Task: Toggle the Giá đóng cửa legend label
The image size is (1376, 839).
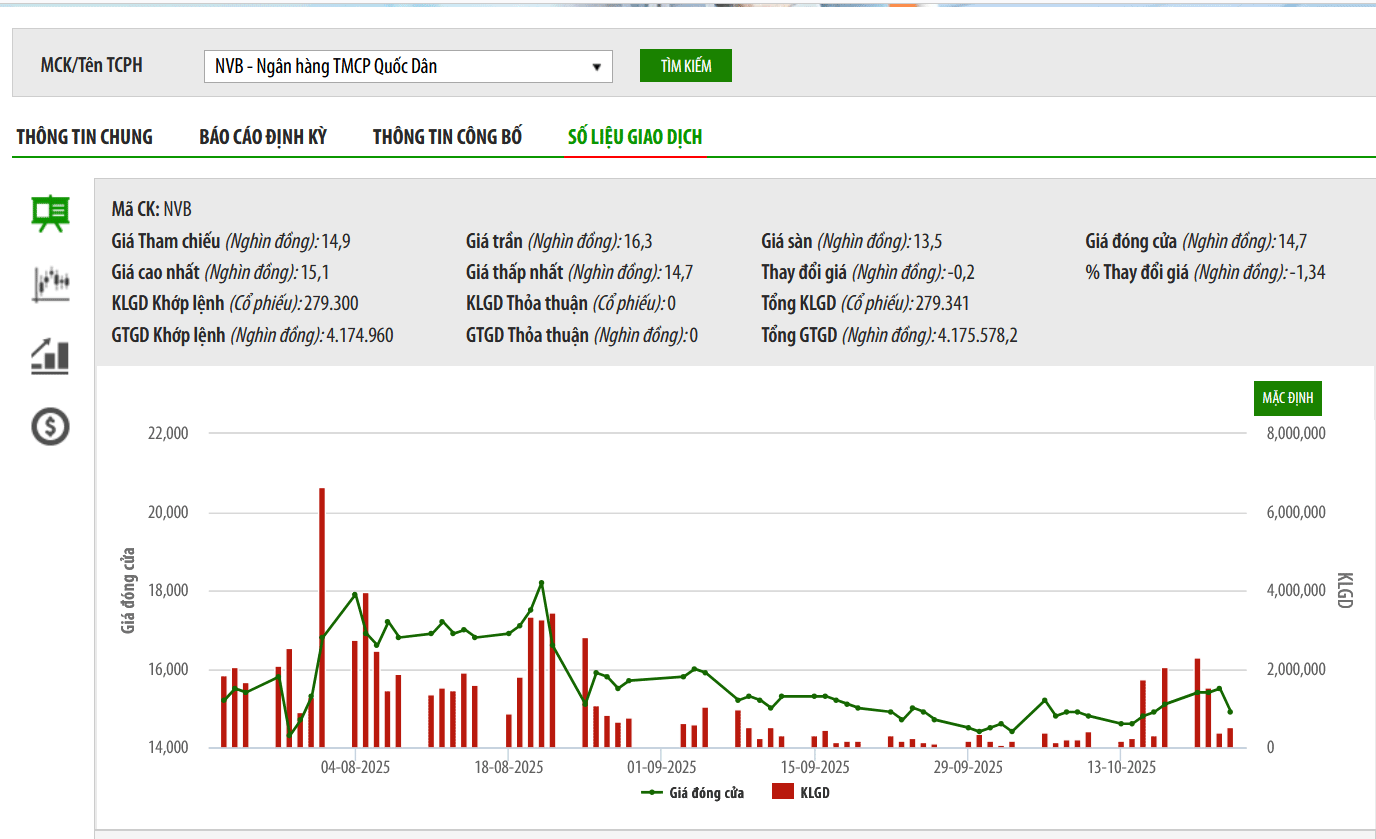Action: point(706,793)
